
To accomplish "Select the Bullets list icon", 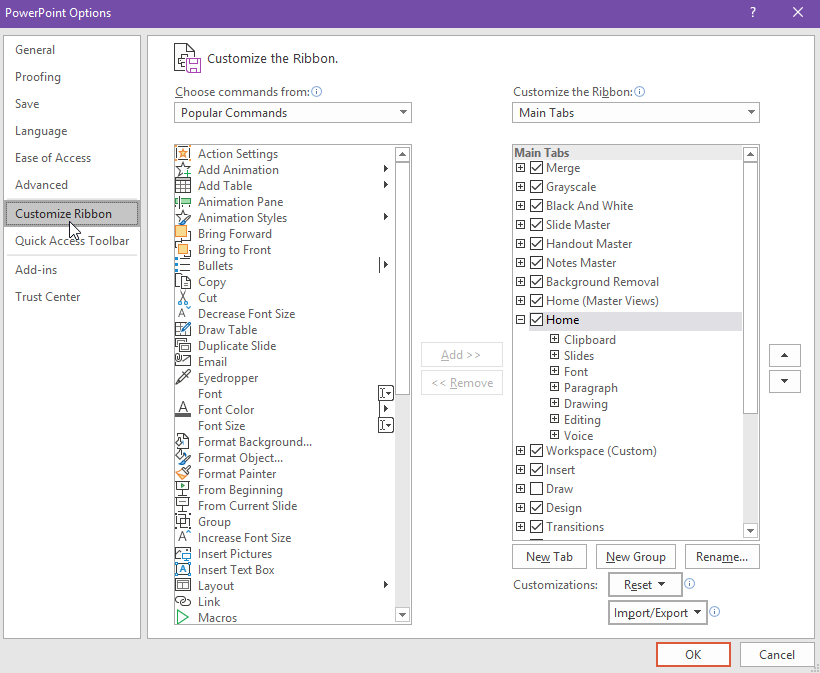I will click(x=183, y=266).
